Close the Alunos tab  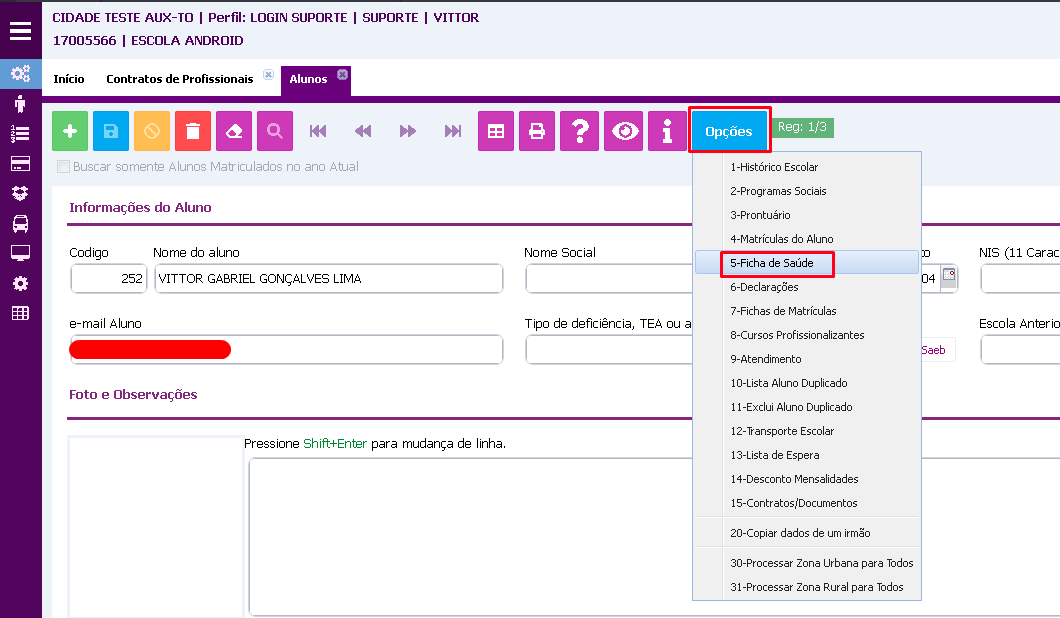pos(342,75)
